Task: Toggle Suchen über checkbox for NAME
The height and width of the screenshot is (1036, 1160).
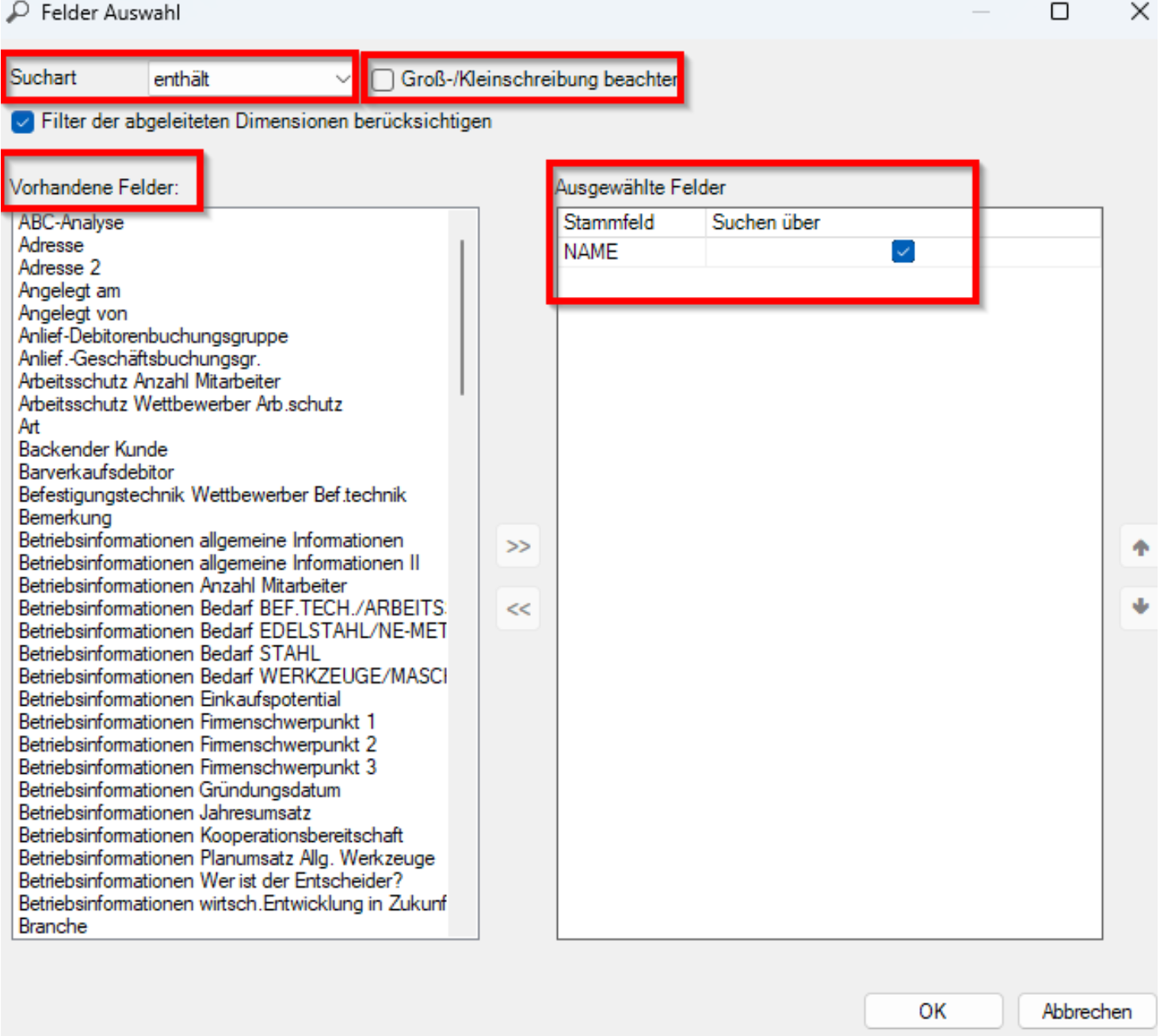Action: 903,252
